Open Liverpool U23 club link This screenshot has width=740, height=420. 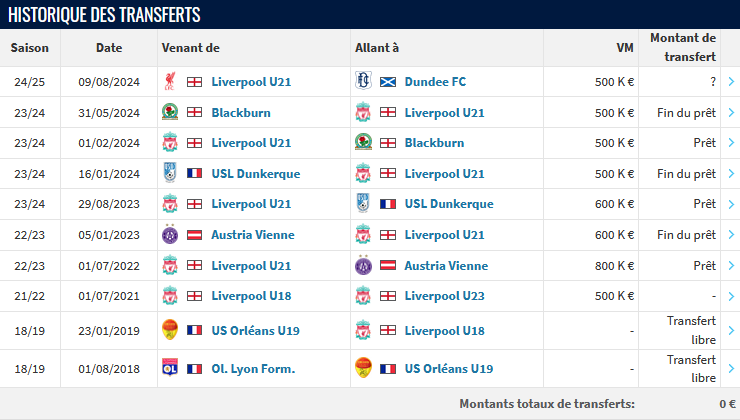(445, 296)
